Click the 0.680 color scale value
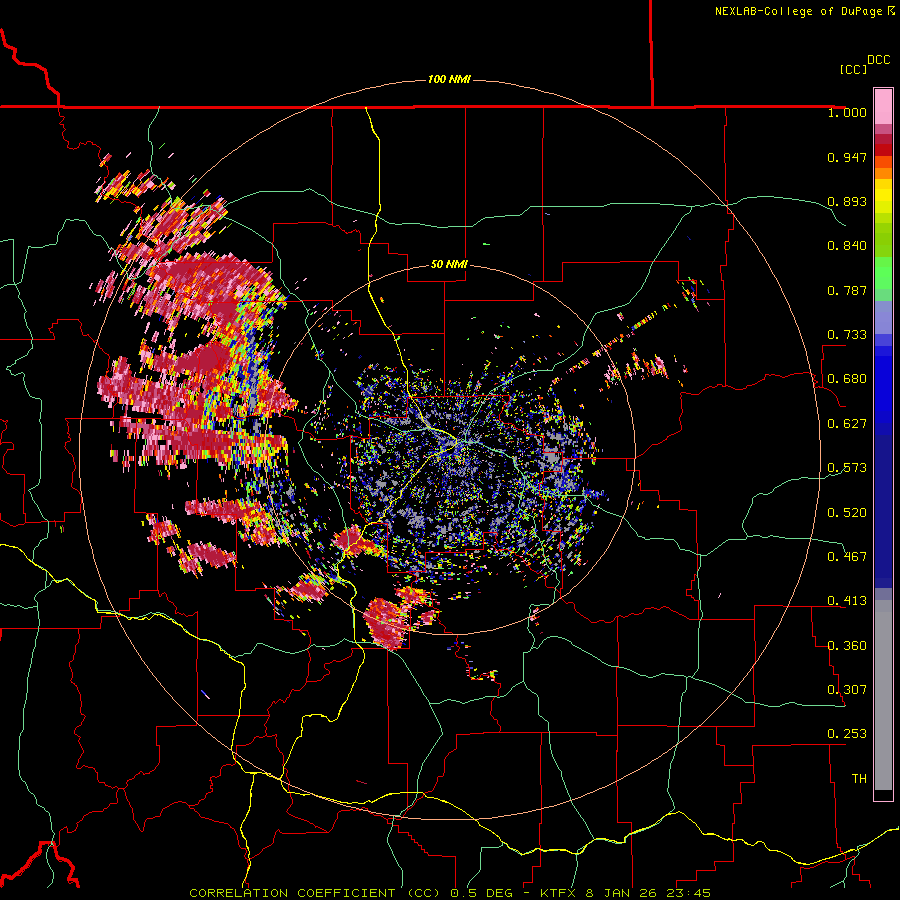900x900 pixels. [x=847, y=379]
